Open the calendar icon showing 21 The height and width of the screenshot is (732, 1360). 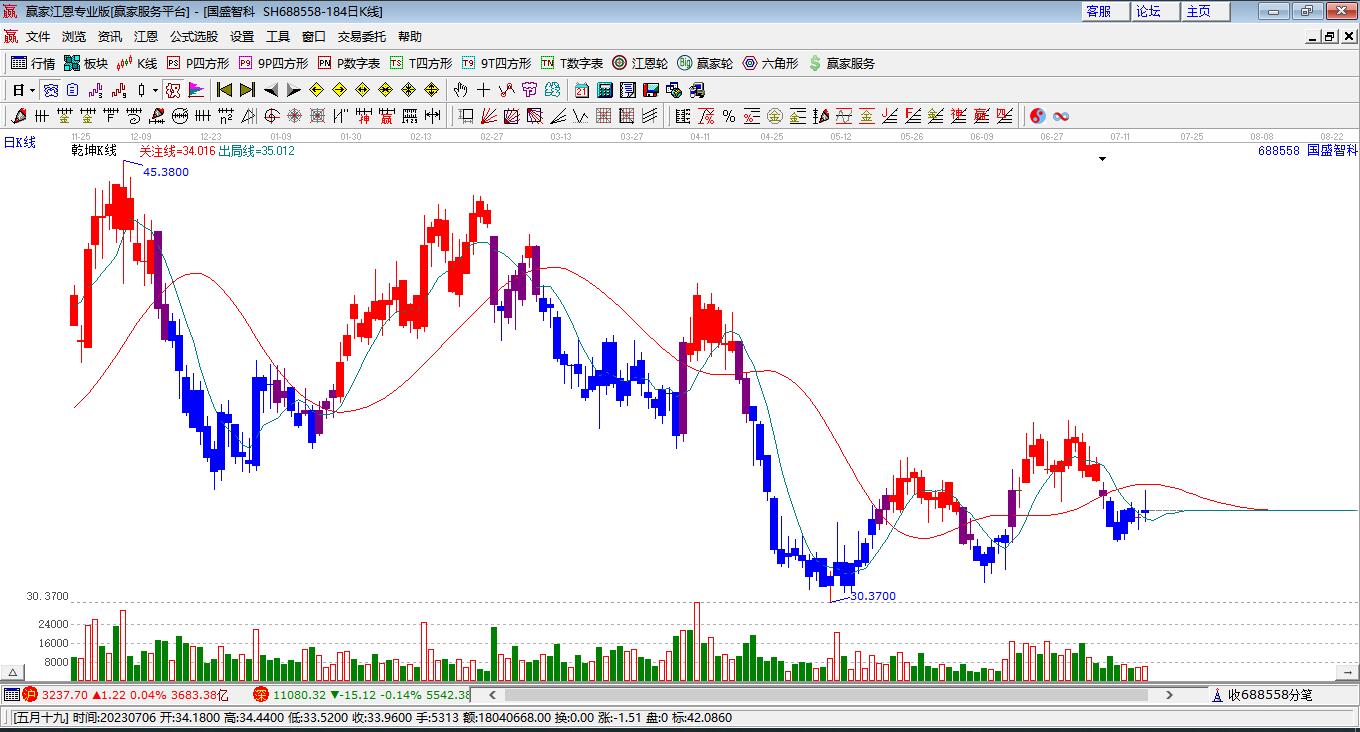click(581, 90)
